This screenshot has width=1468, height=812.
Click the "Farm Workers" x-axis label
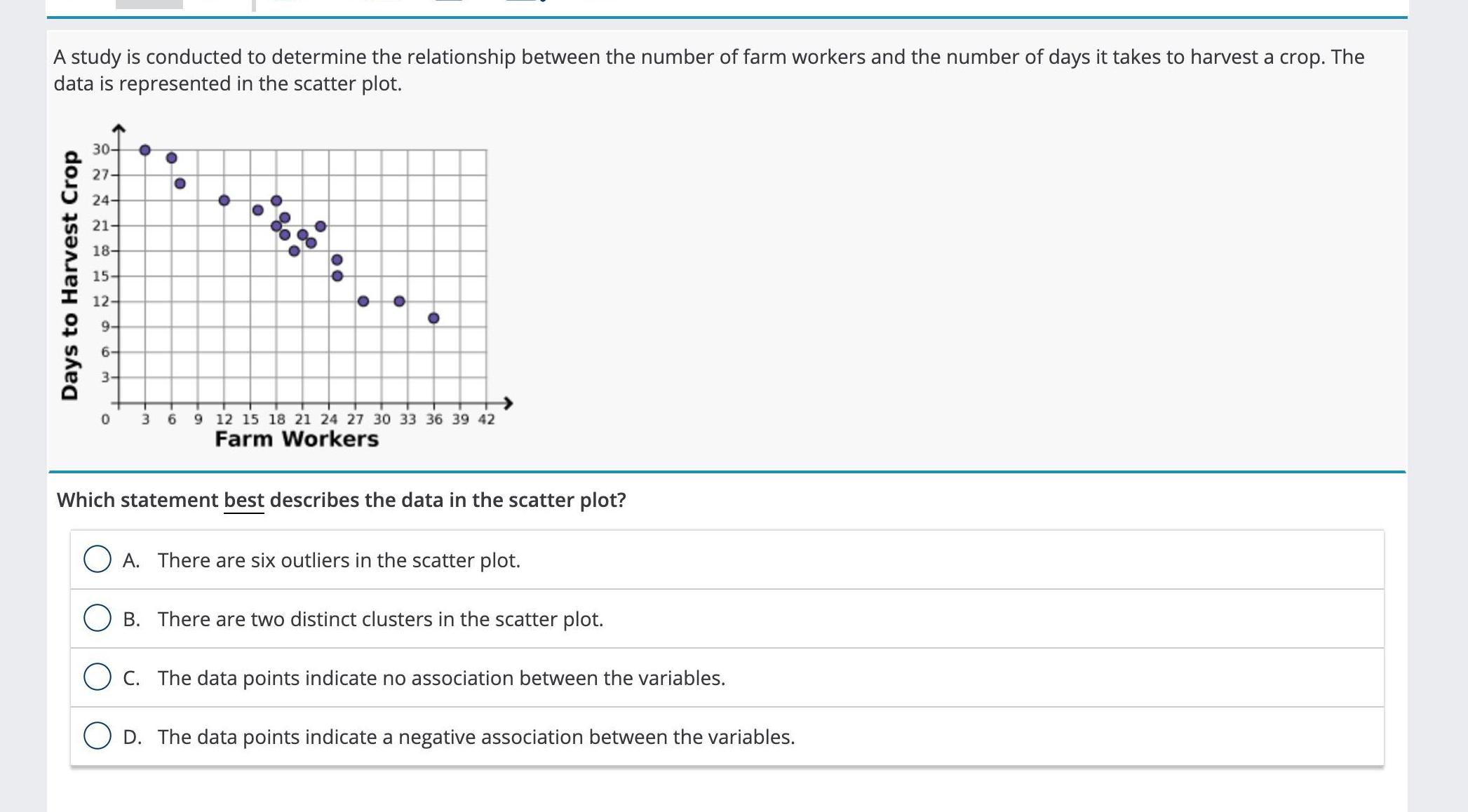(x=297, y=439)
